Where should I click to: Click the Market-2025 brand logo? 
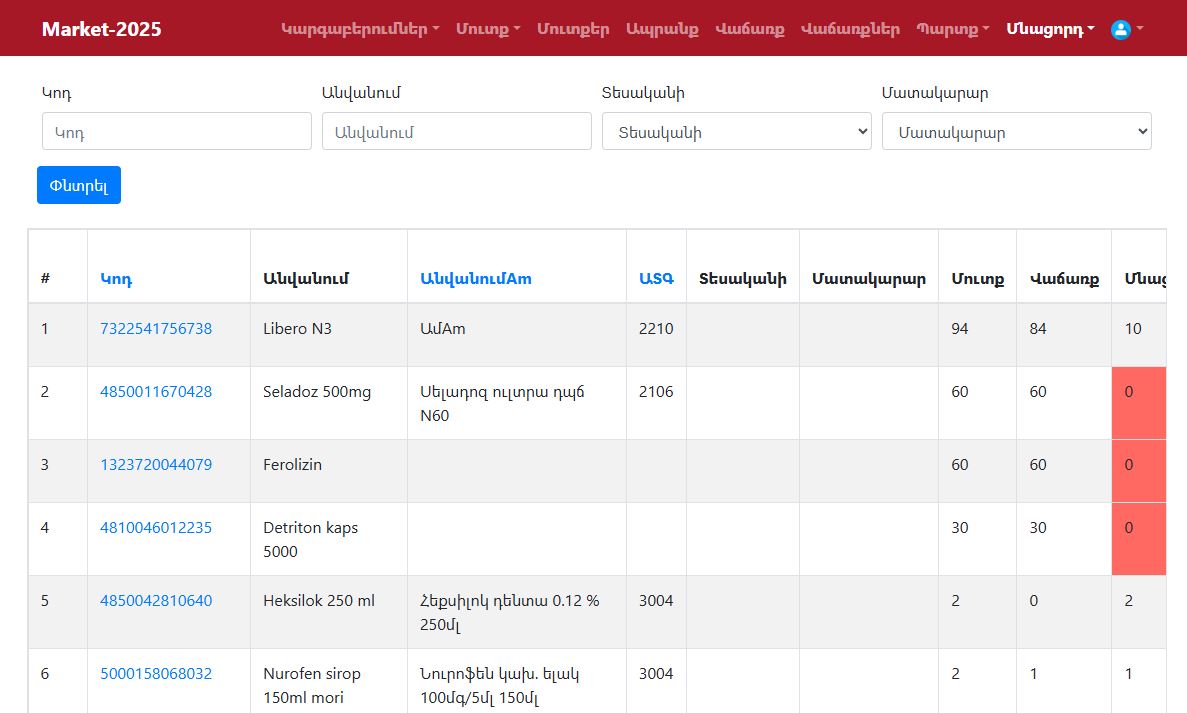pos(101,29)
